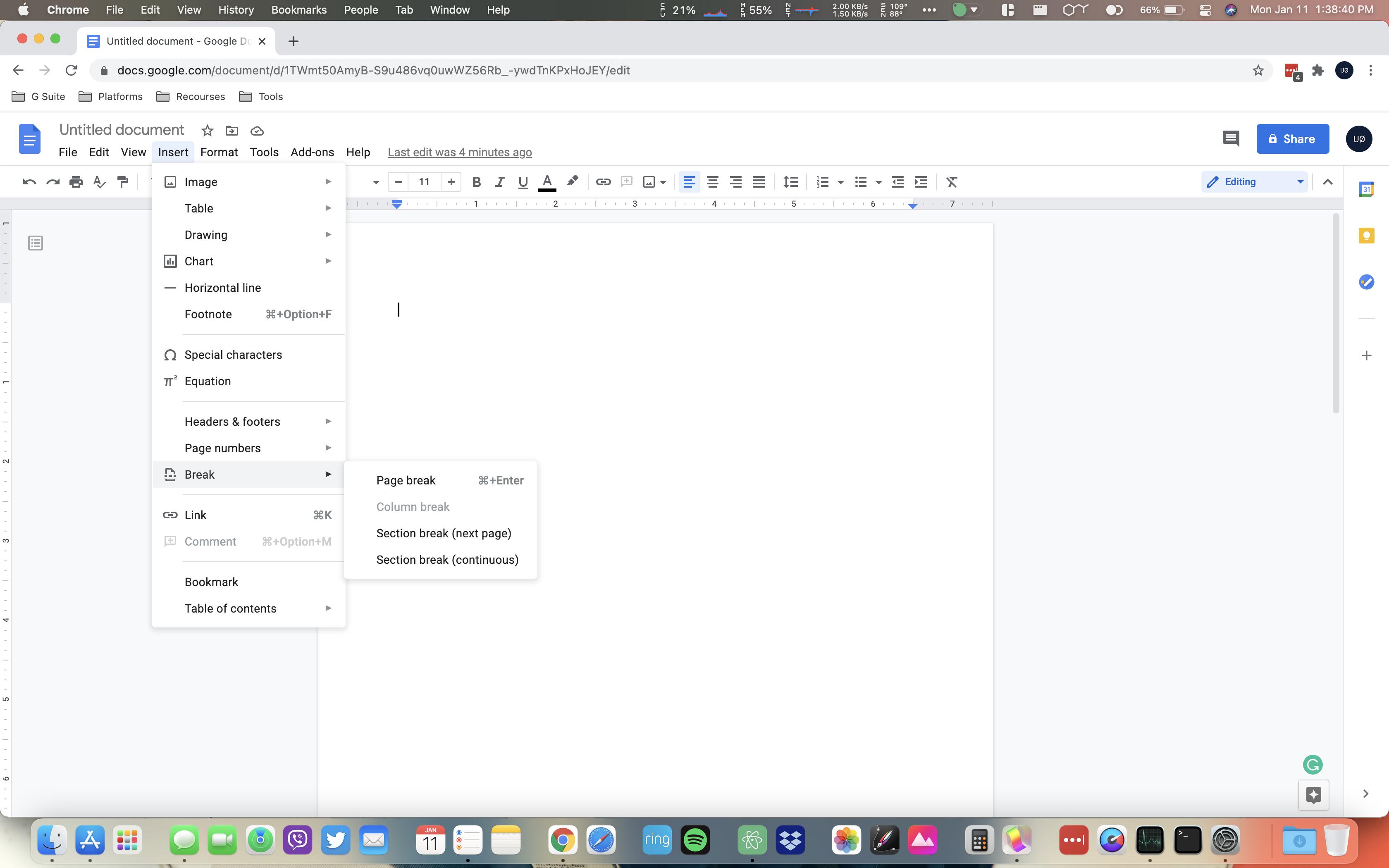Decrease the indent

[x=898, y=182]
